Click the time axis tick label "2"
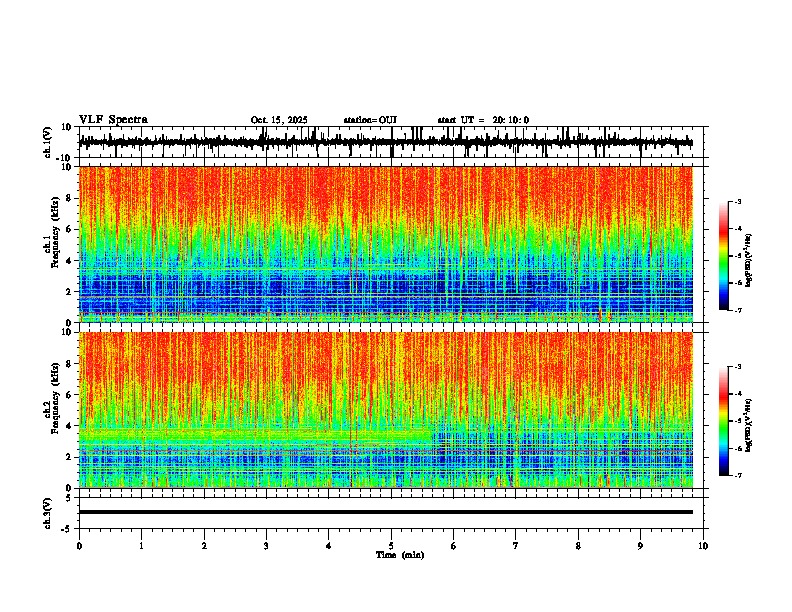The width and height of the screenshot is (792, 612). (204, 545)
